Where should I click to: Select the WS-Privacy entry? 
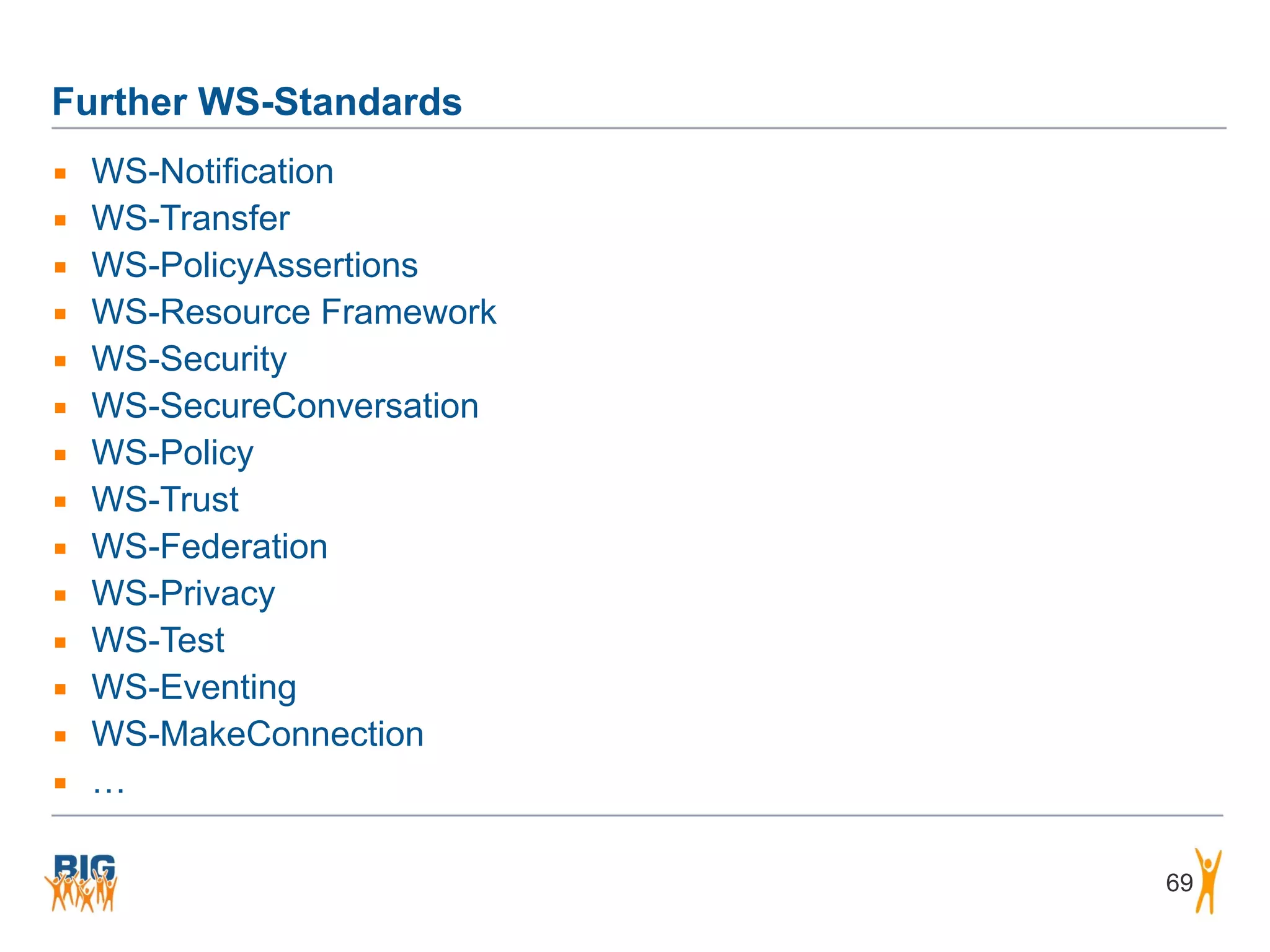183,594
